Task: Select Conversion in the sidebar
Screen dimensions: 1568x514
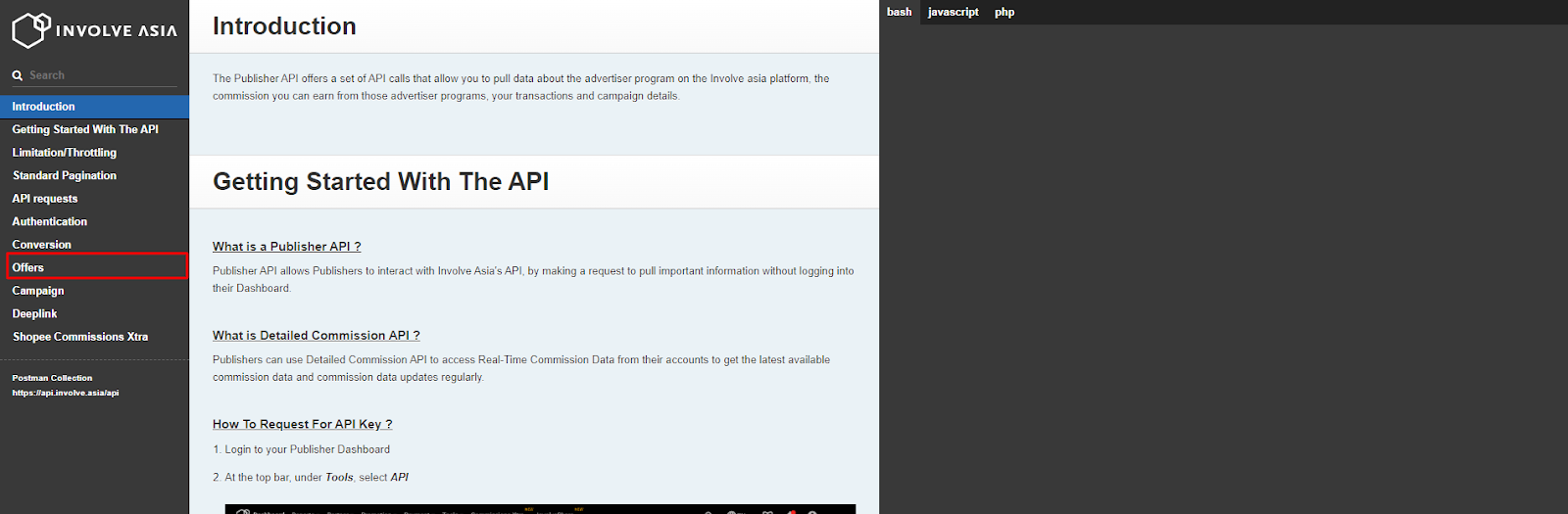Action: pos(41,245)
